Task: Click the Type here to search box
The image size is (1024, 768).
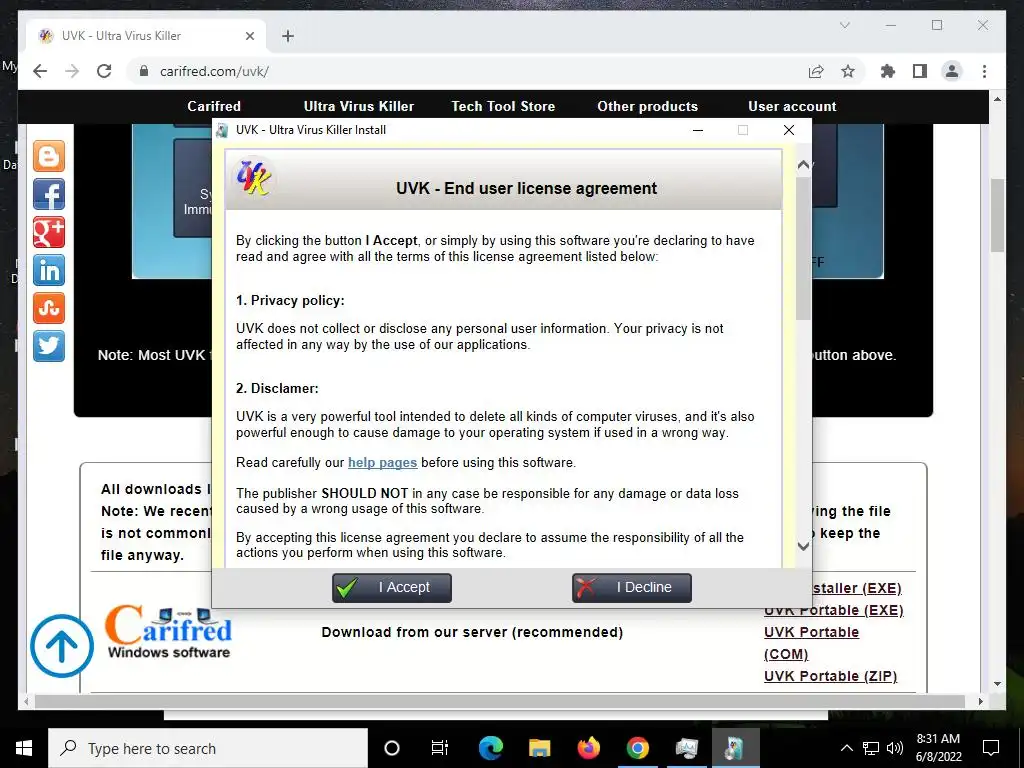Action: point(208,748)
